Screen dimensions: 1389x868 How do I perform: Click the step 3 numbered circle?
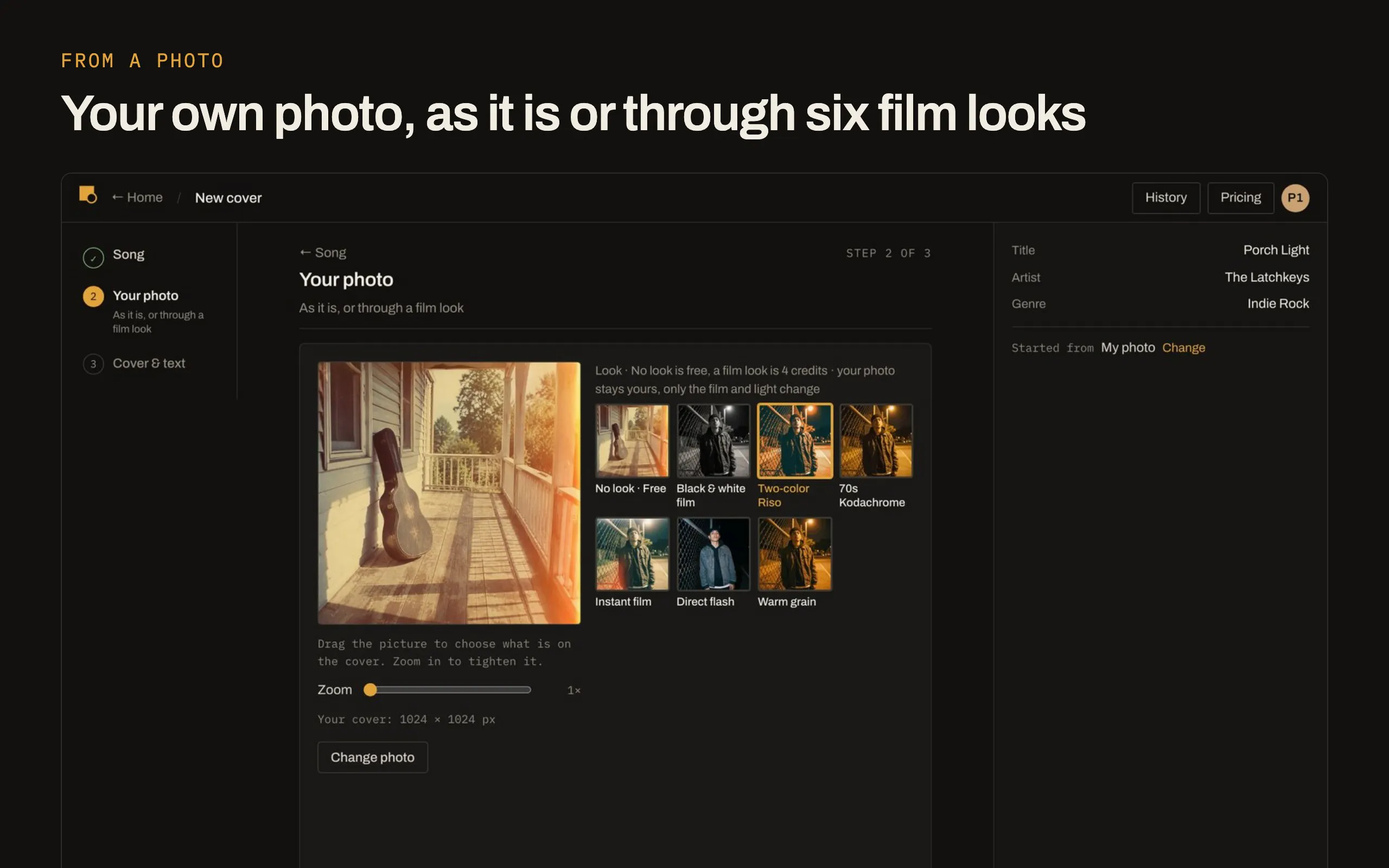93,364
